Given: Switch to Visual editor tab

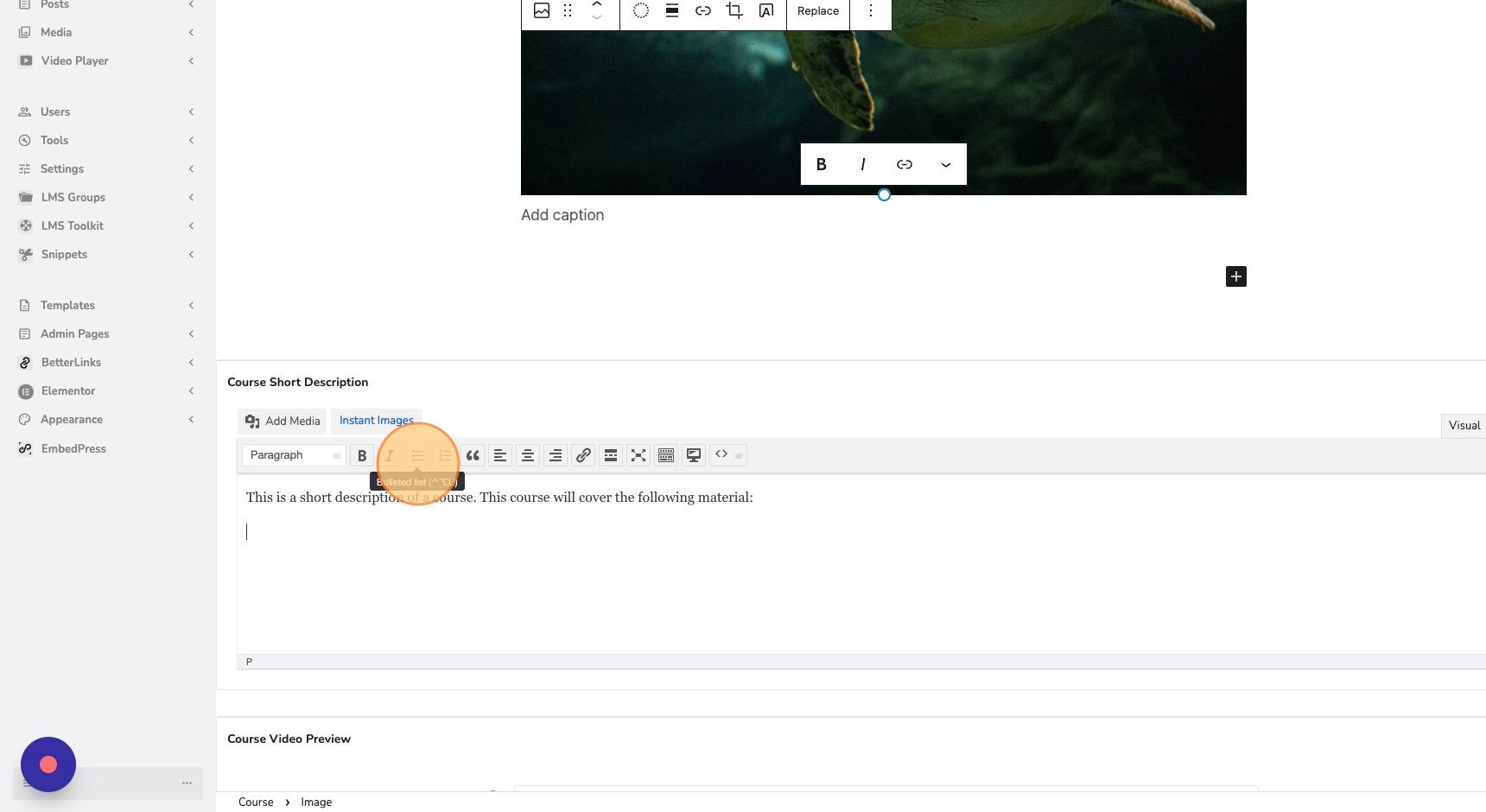Looking at the screenshot, I should pyautogui.click(x=1464, y=425).
